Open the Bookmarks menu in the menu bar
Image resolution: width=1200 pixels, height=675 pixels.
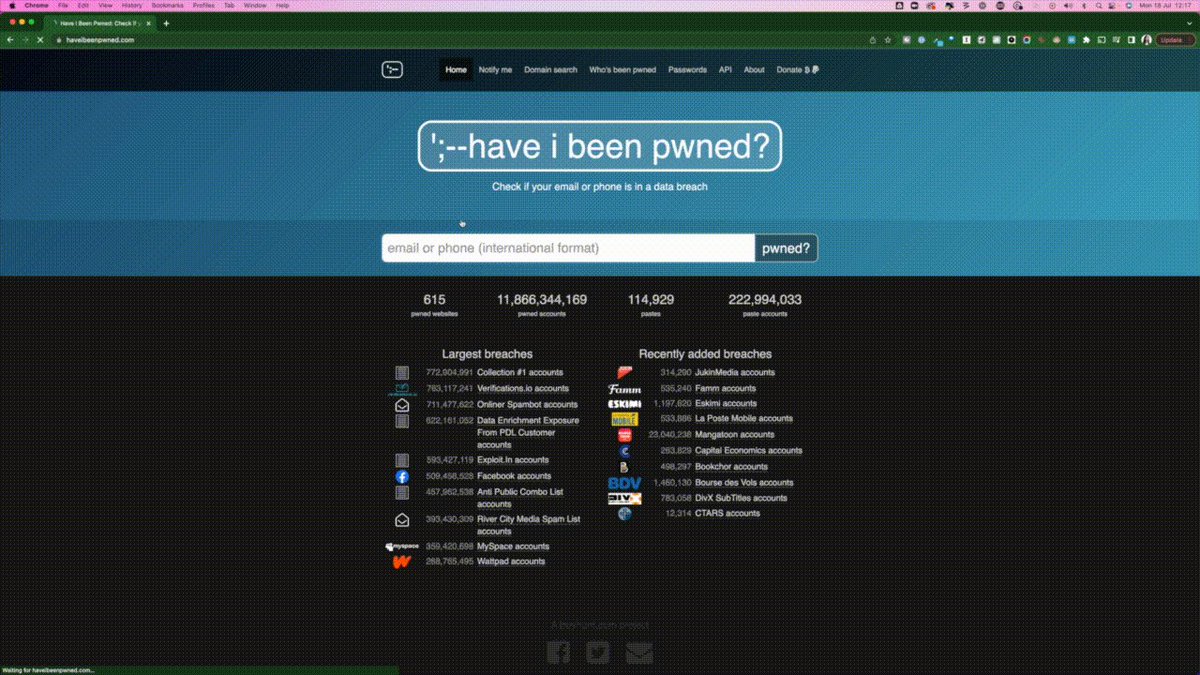[168, 5]
